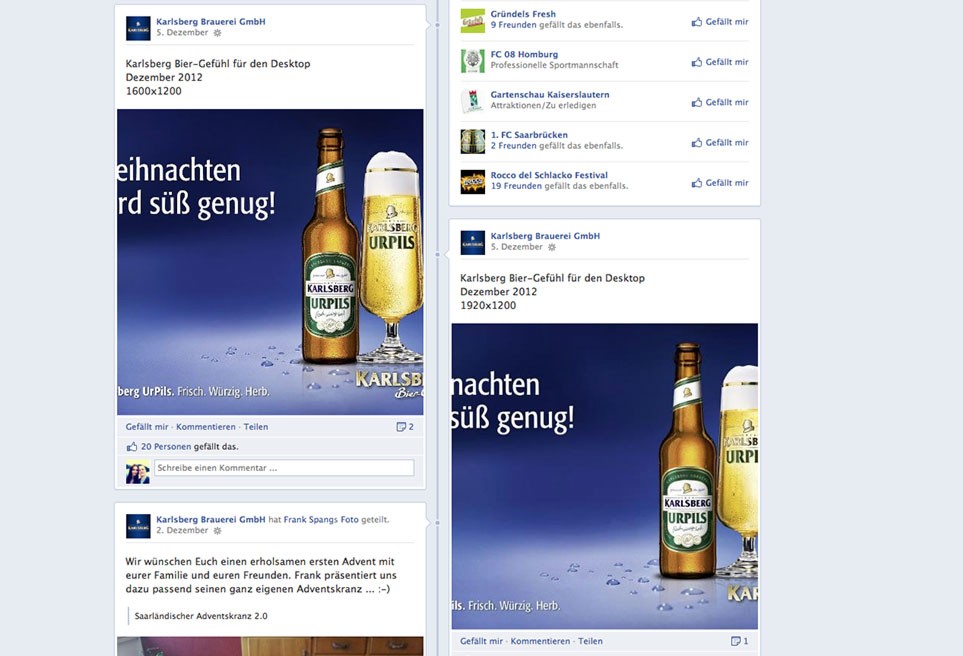Click the 1920x1200 resolution text
The height and width of the screenshot is (656, 963).
pyautogui.click(x=488, y=305)
